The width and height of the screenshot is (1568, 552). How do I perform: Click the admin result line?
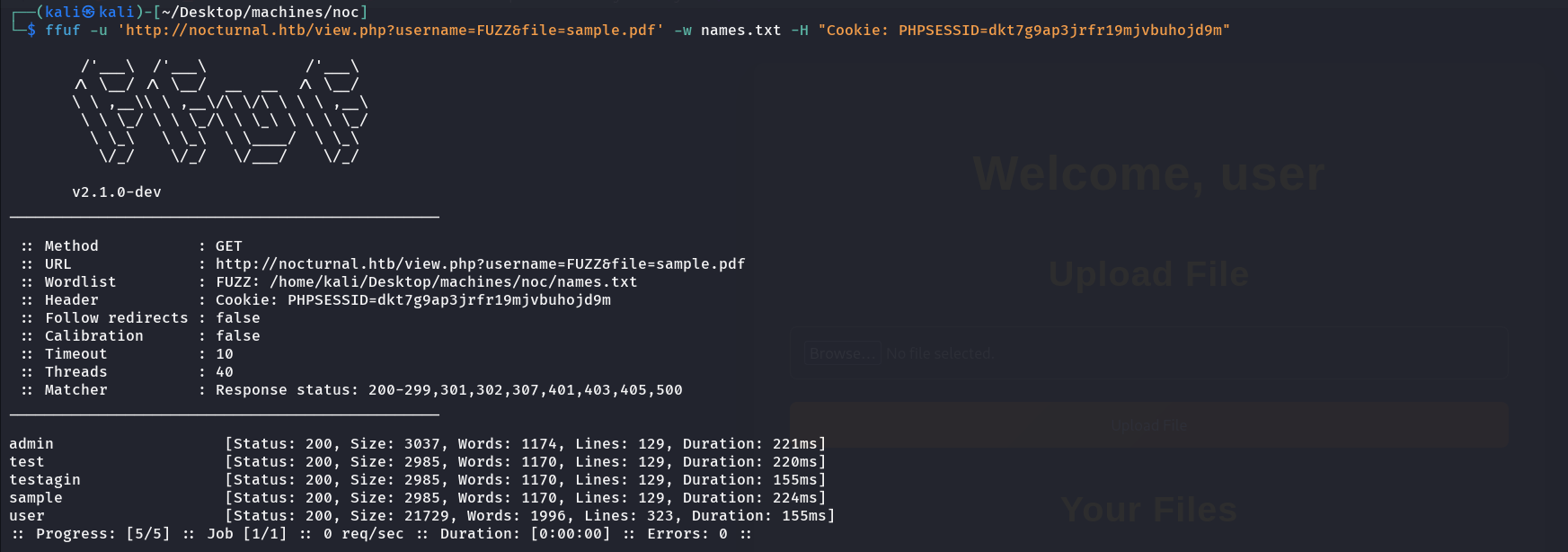[418, 443]
